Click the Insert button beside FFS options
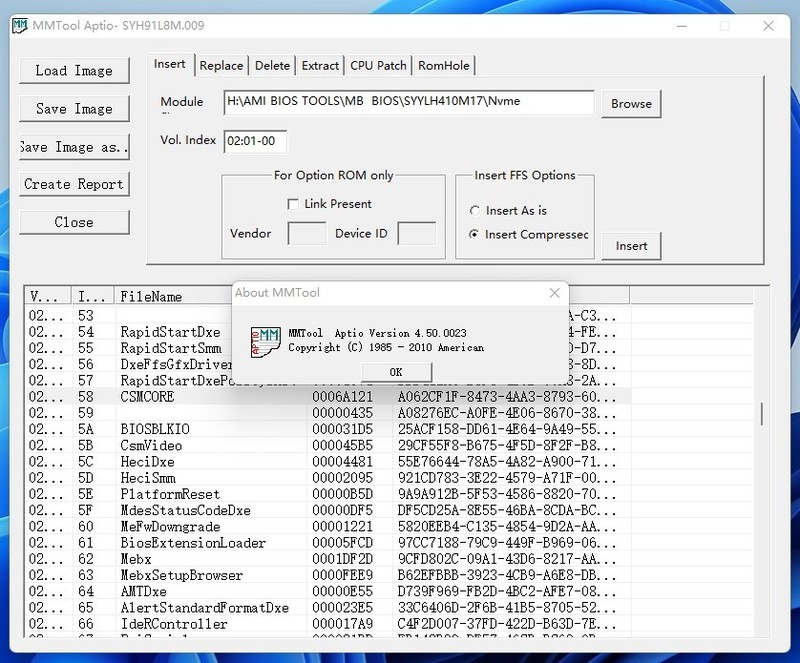 (x=631, y=246)
